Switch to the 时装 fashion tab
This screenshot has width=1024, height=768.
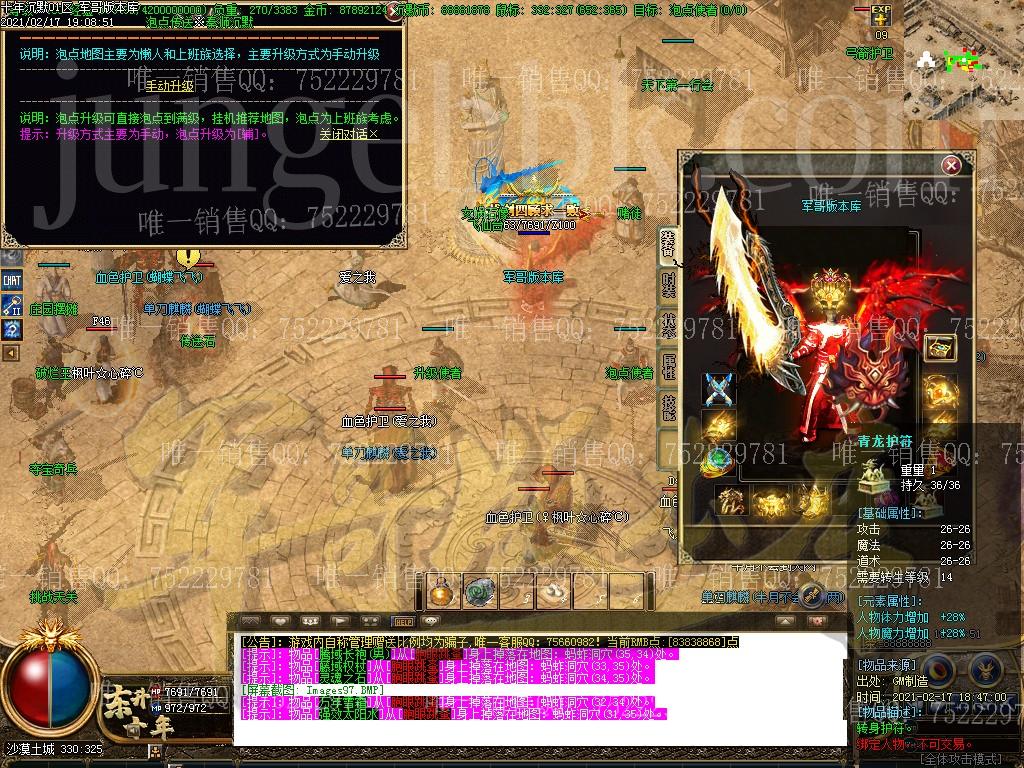(x=668, y=286)
